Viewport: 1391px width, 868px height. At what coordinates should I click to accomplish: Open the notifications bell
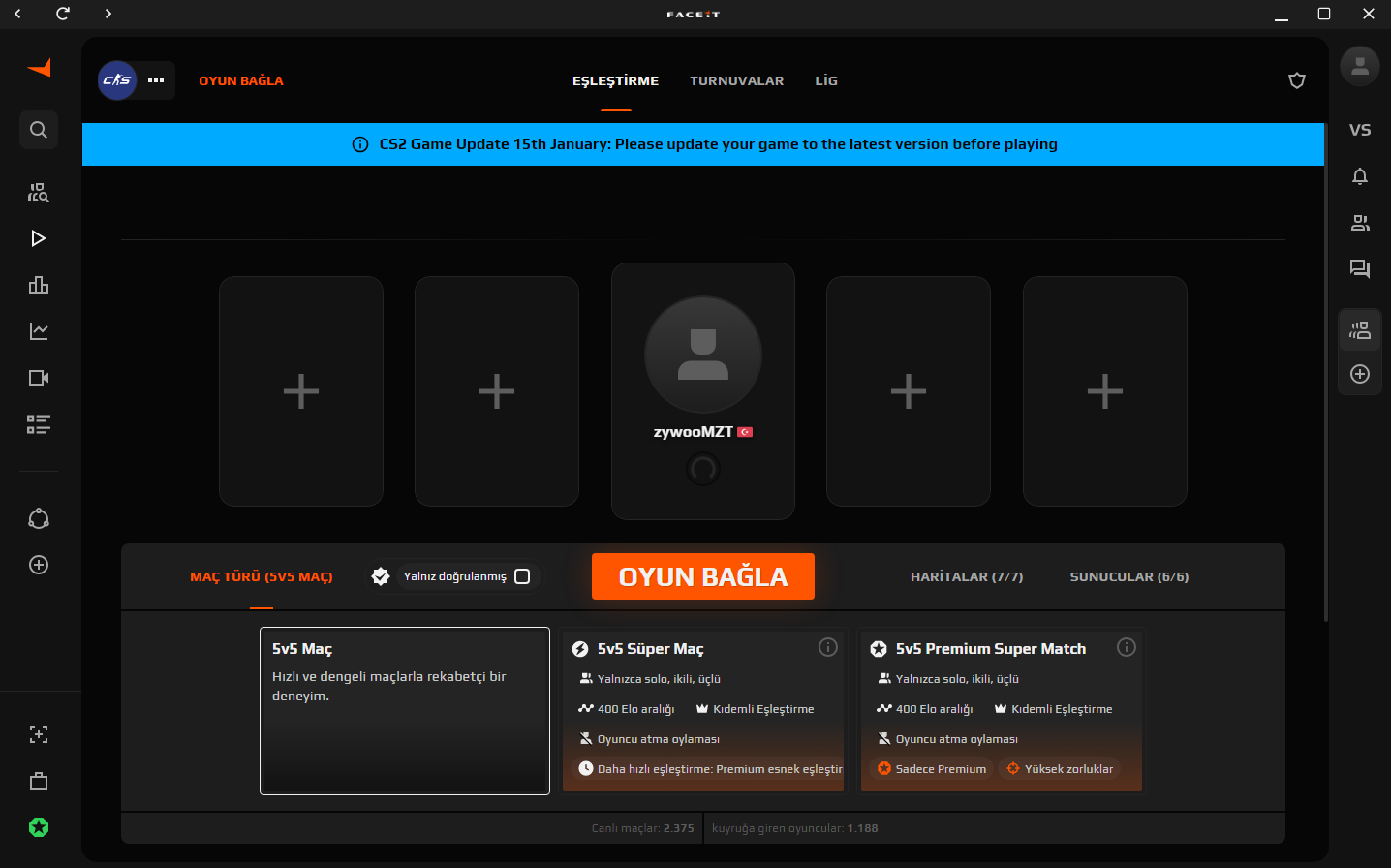coord(1360,176)
